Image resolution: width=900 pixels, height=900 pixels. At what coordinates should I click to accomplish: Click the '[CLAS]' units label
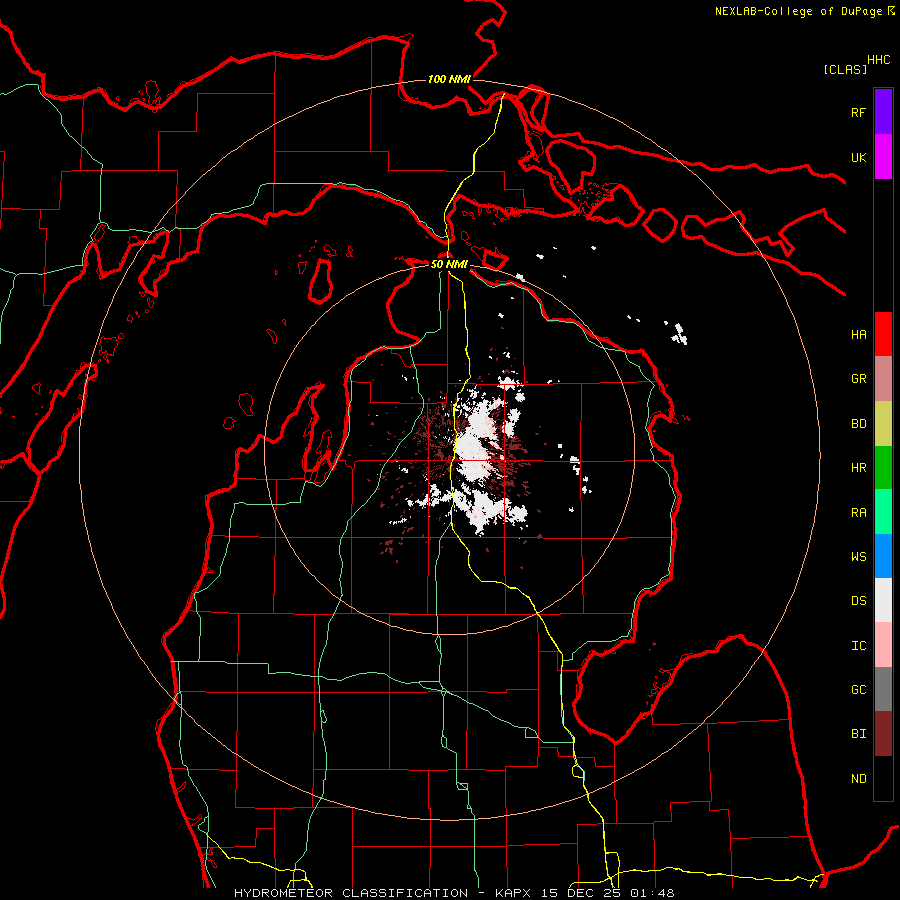(x=845, y=69)
